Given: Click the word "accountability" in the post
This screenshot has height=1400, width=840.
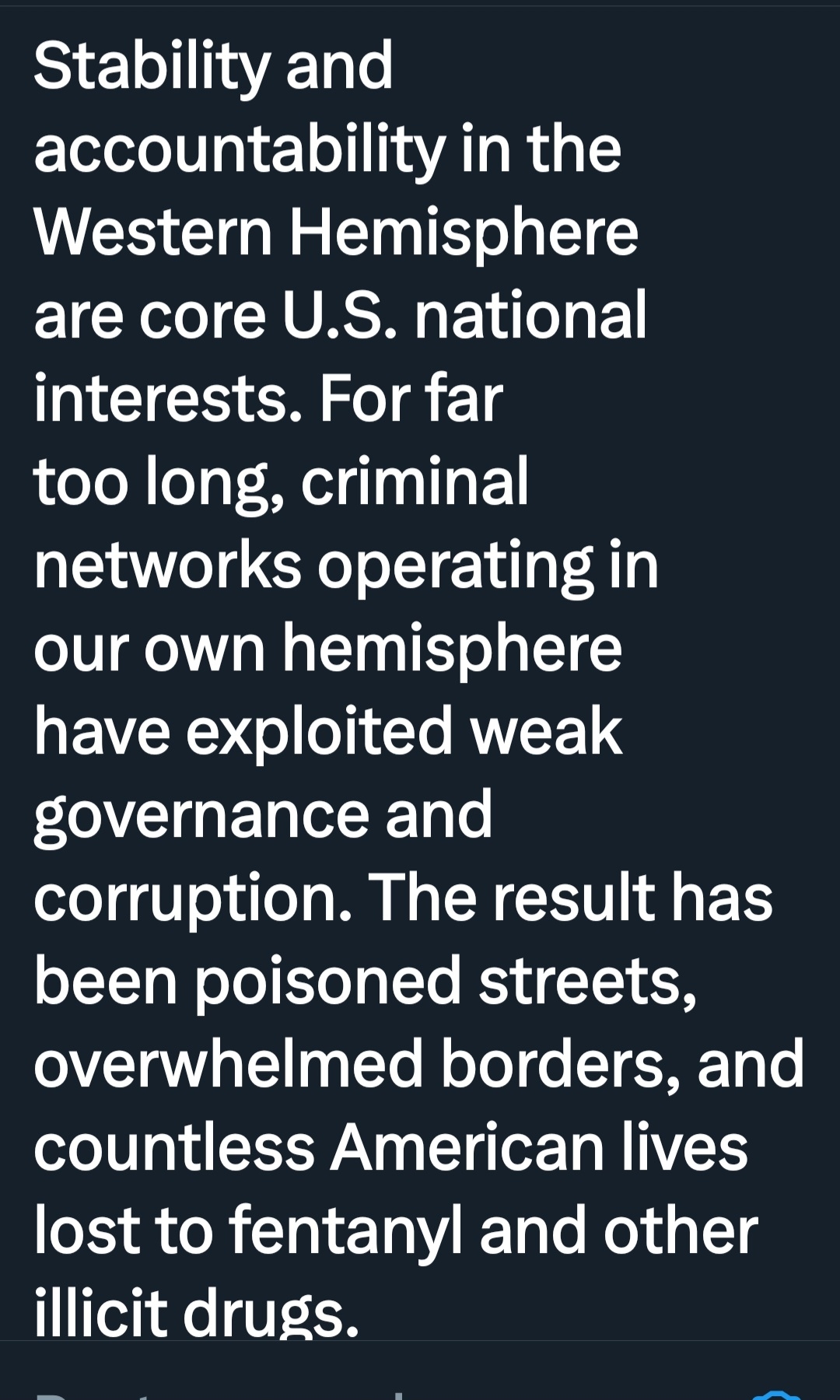Looking at the screenshot, I should (x=240, y=149).
